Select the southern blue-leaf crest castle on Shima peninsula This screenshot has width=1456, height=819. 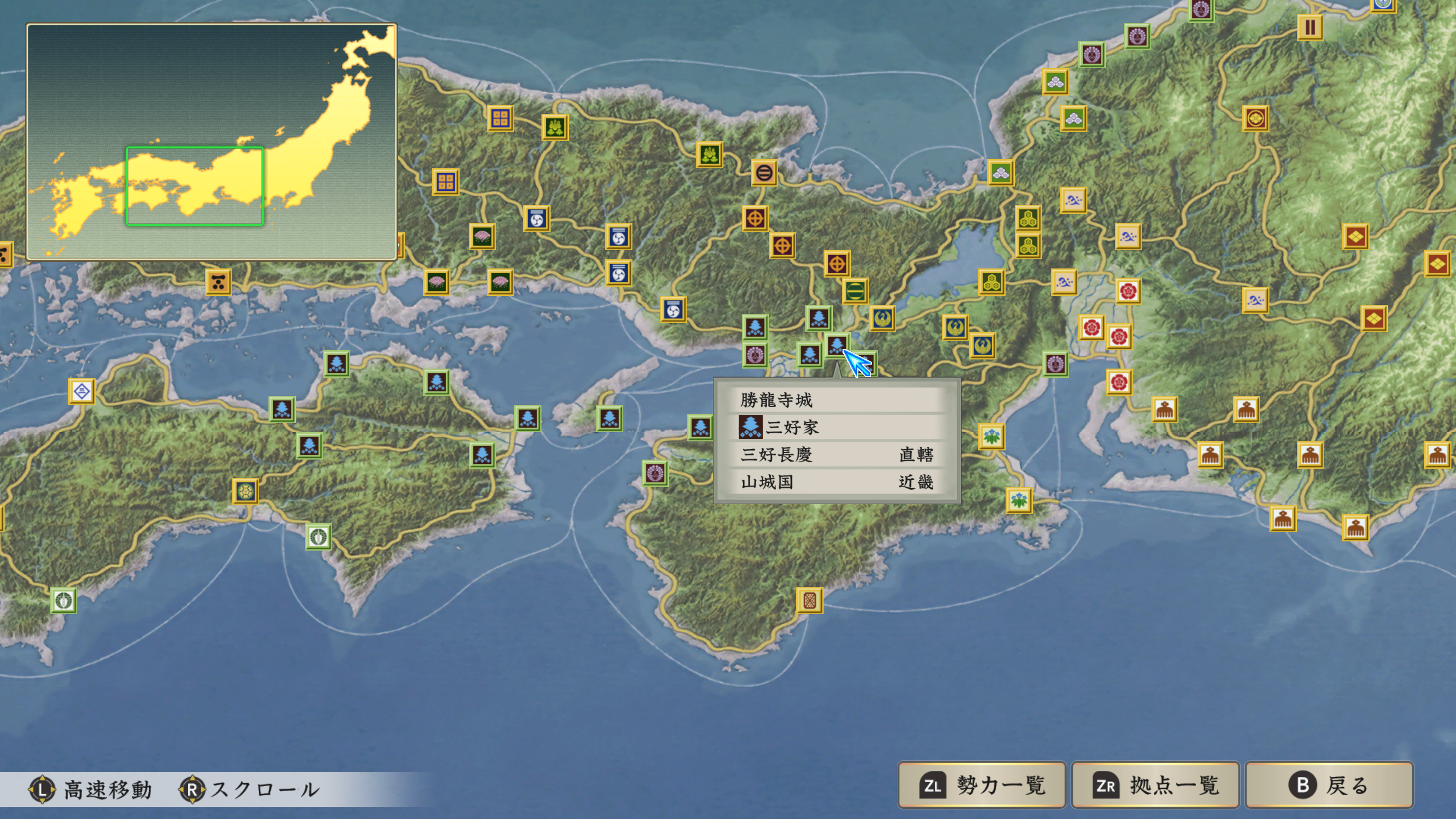point(1018,500)
